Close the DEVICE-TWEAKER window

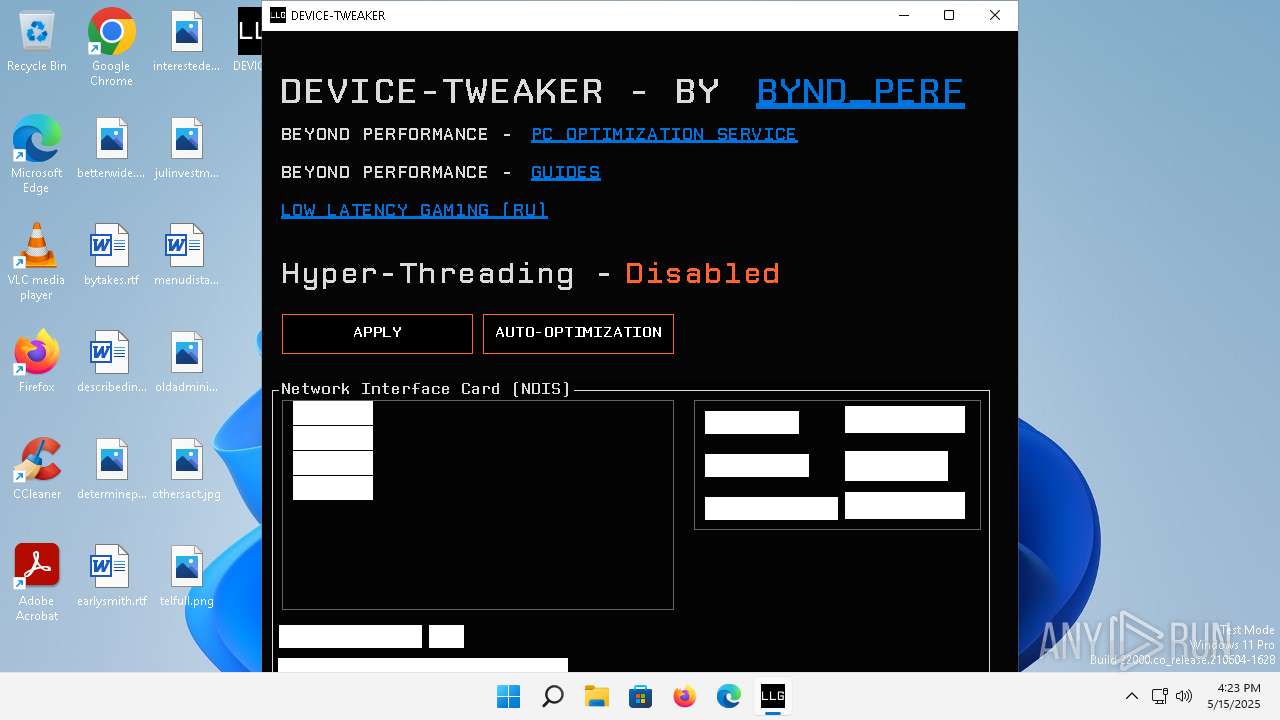click(995, 15)
